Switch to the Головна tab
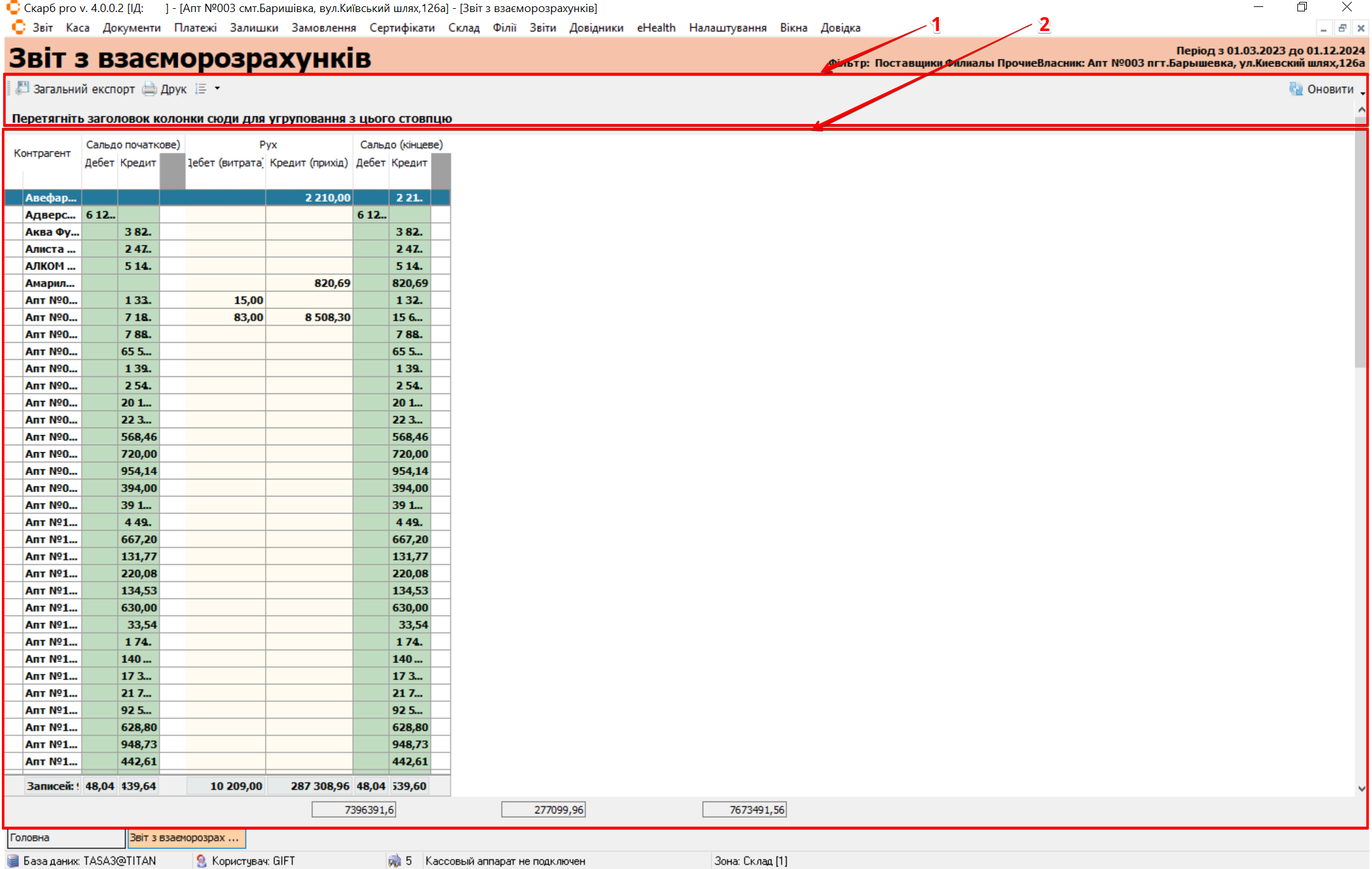The width and height of the screenshot is (1372, 869). [66, 837]
